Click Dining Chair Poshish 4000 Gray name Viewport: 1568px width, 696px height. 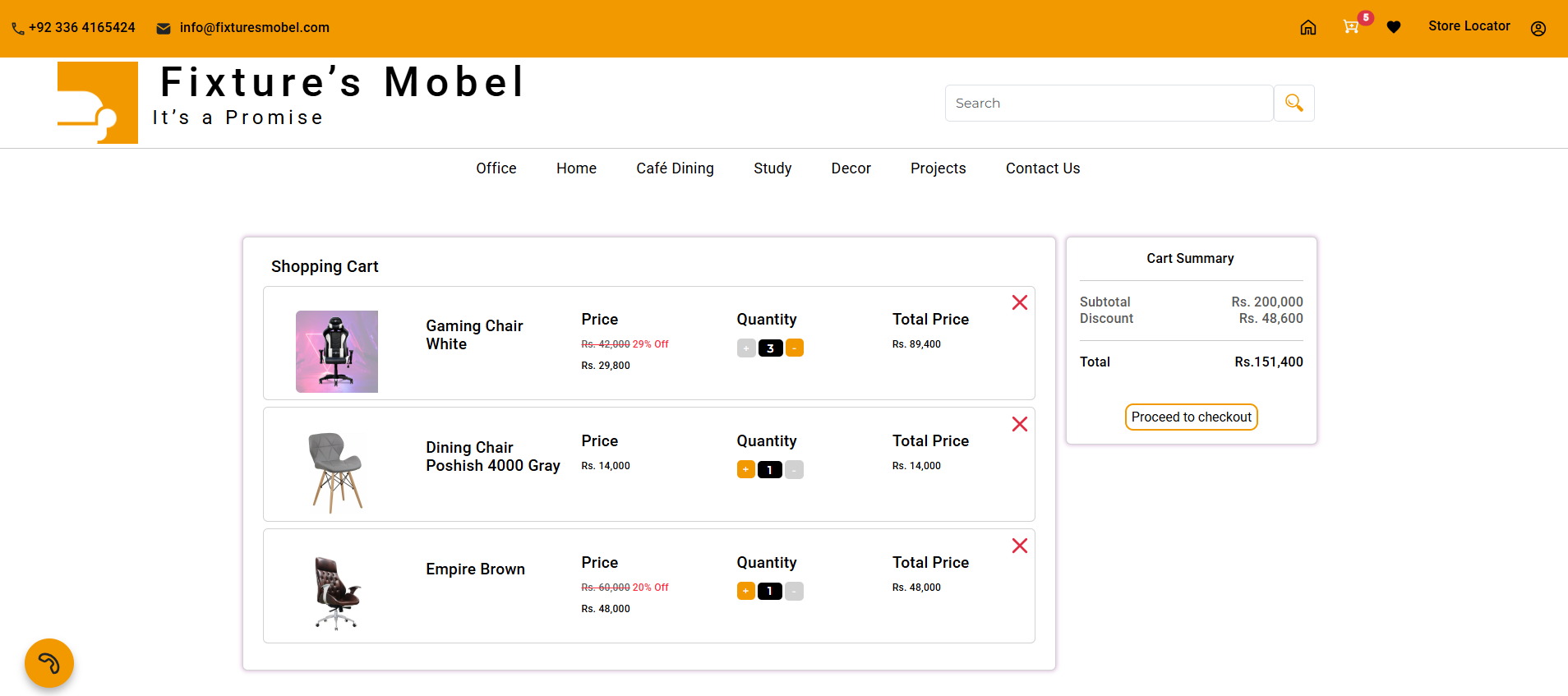point(493,457)
